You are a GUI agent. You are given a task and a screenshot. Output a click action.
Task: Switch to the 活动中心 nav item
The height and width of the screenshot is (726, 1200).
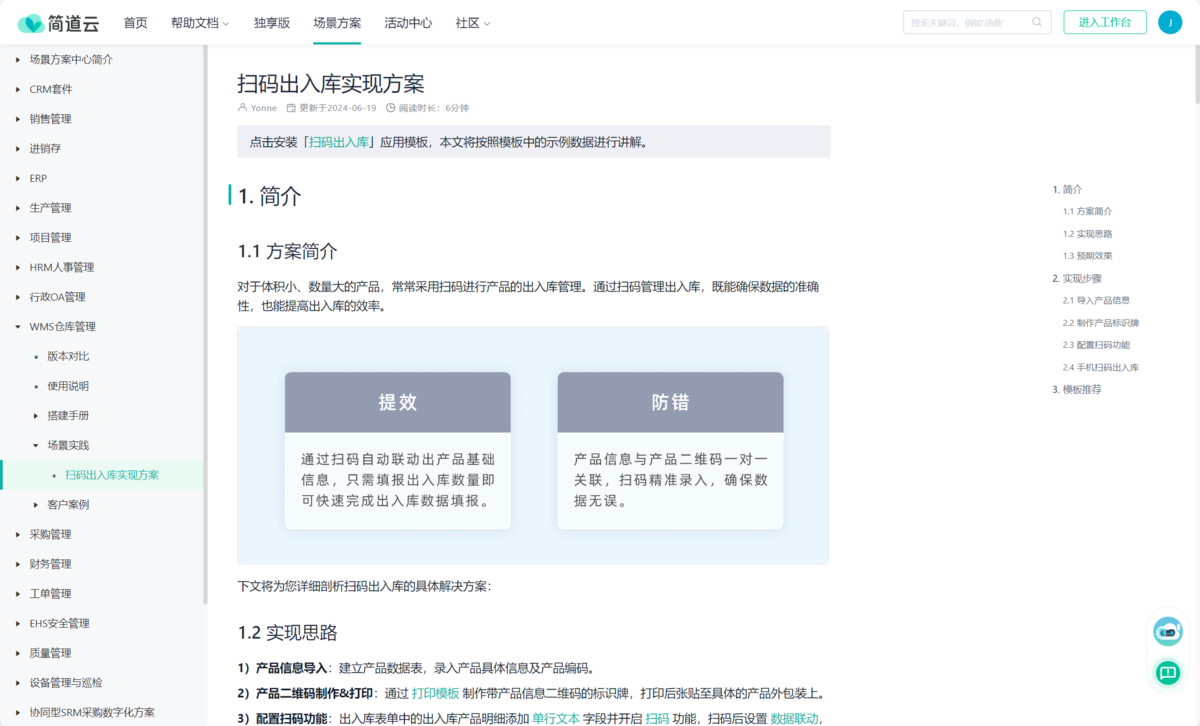(x=407, y=22)
